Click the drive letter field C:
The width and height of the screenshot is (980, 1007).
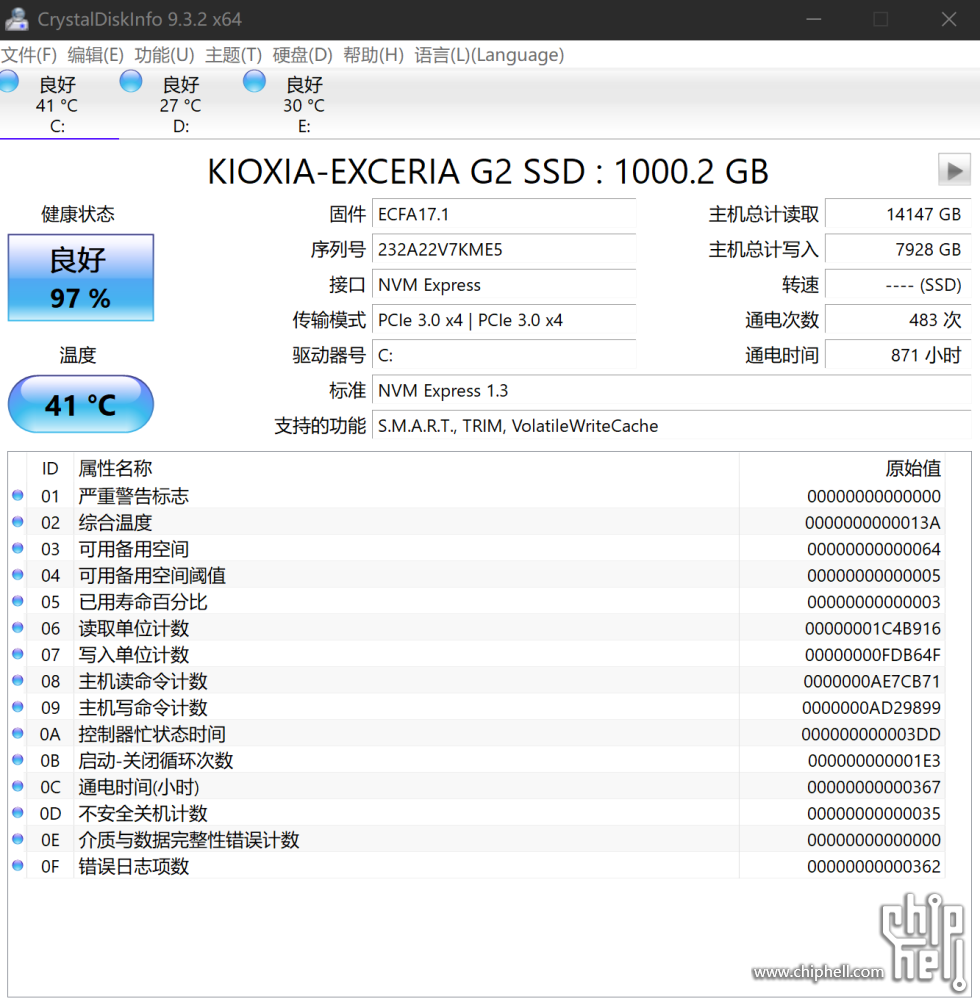pyautogui.click(x=504, y=356)
